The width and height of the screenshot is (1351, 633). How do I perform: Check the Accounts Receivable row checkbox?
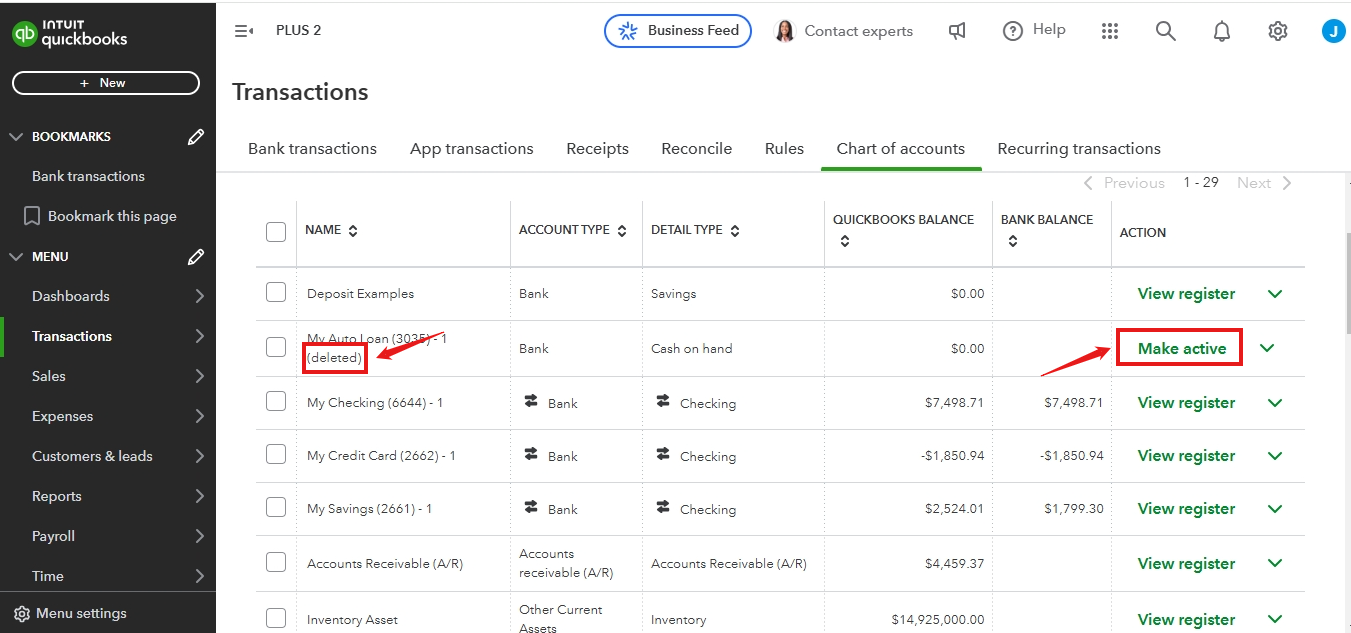click(x=276, y=562)
